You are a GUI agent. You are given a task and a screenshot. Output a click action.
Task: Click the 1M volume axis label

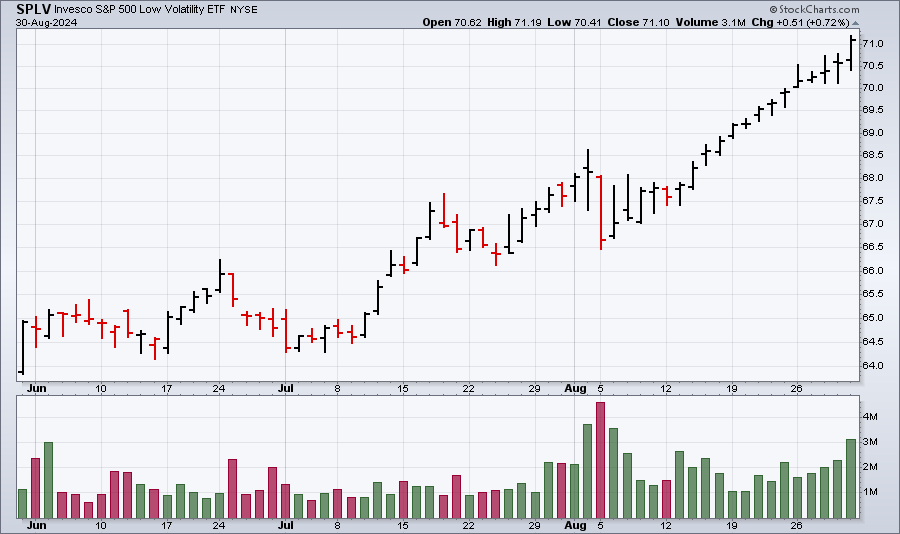870,492
